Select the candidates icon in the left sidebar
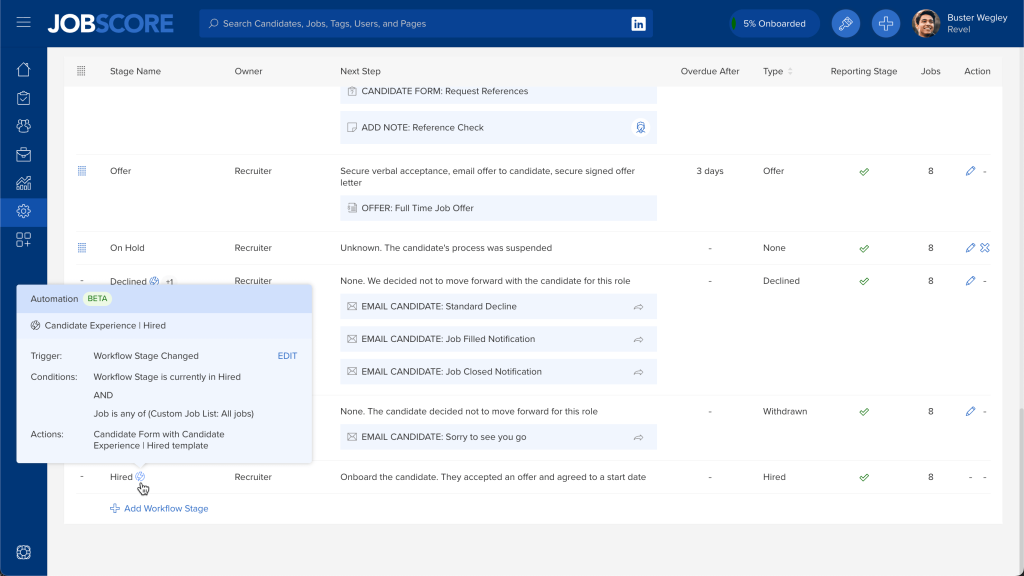Screen dimensions: 1024x576 point(23,125)
